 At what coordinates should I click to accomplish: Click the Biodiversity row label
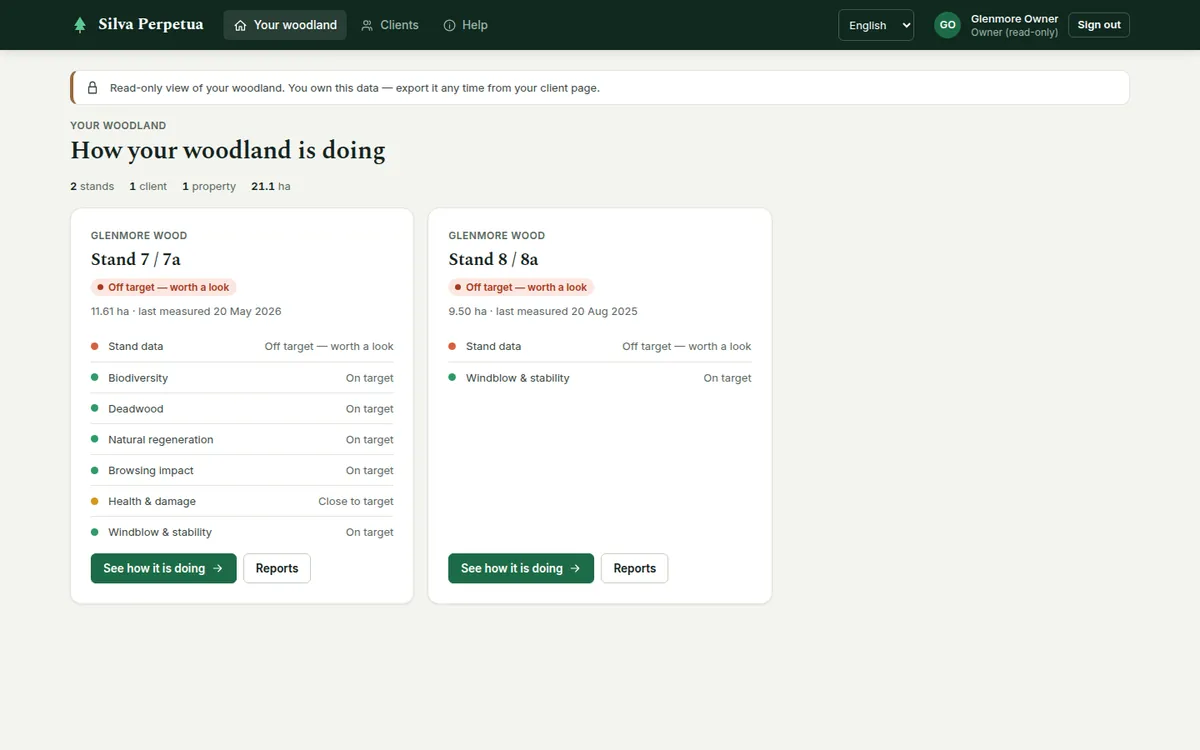coord(138,378)
